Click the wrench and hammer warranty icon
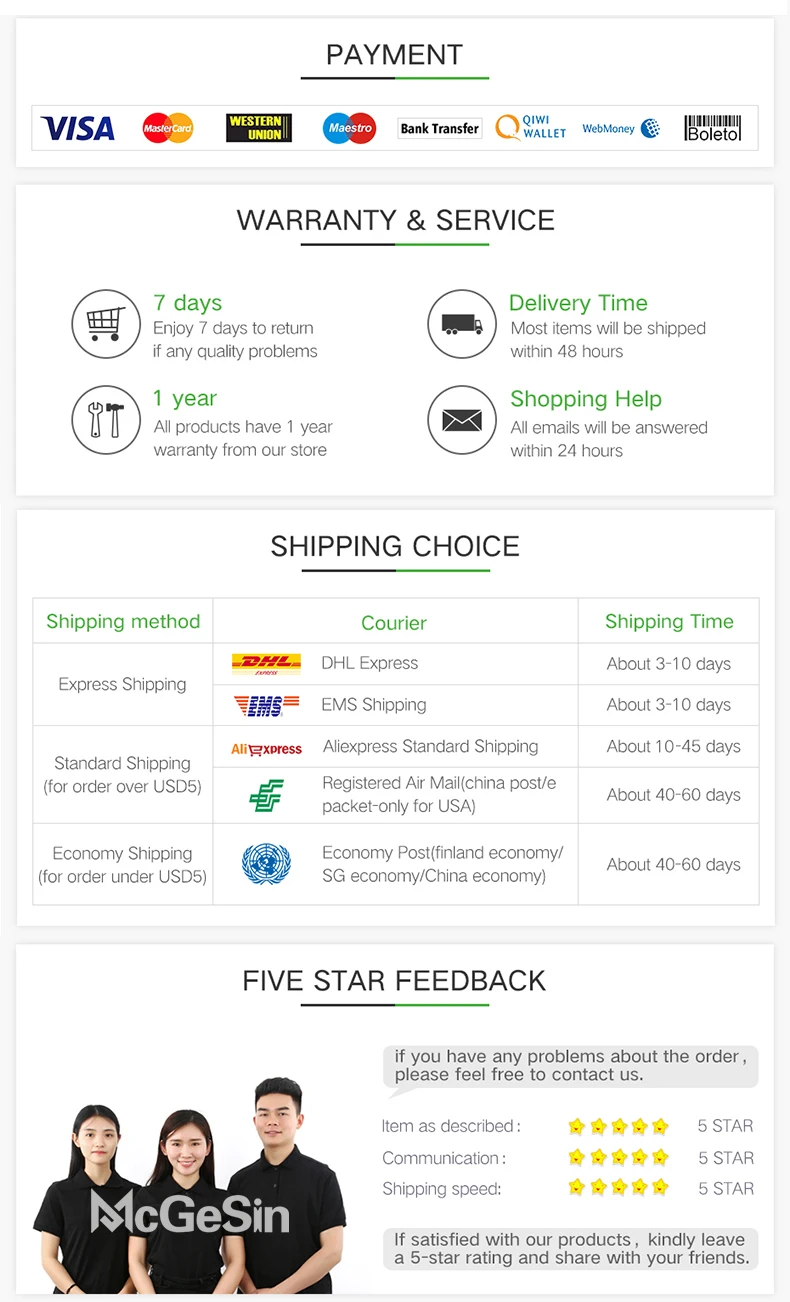Viewport: 790px width, 1302px height. tap(106, 420)
